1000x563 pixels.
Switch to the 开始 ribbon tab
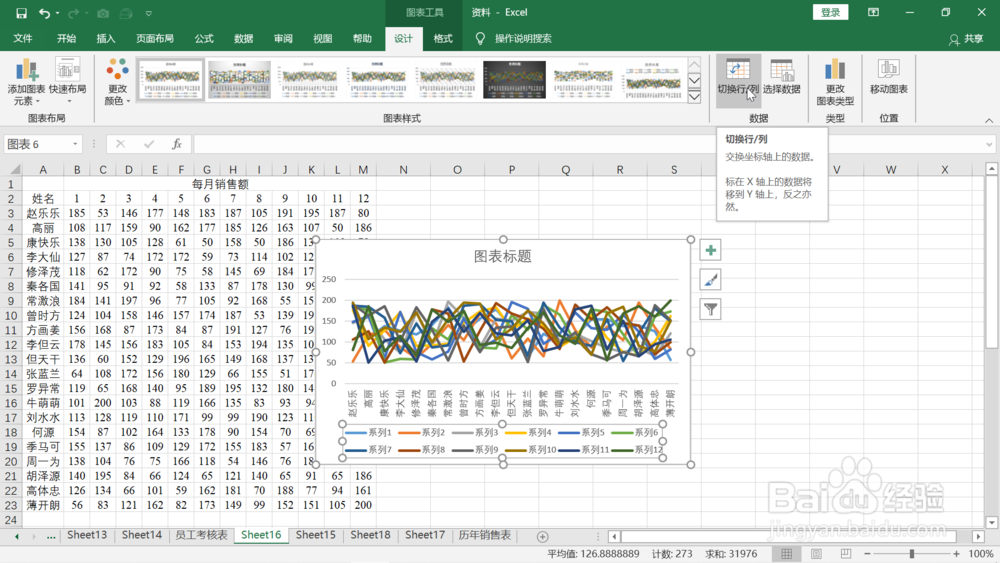click(66, 38)
